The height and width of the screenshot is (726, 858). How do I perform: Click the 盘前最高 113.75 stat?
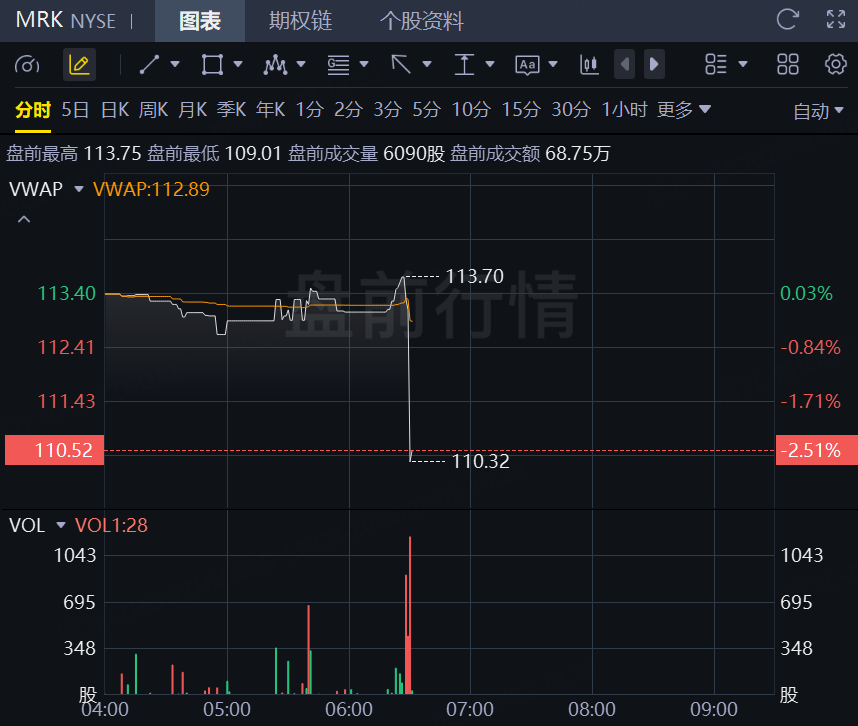click(x=74, y=154)
